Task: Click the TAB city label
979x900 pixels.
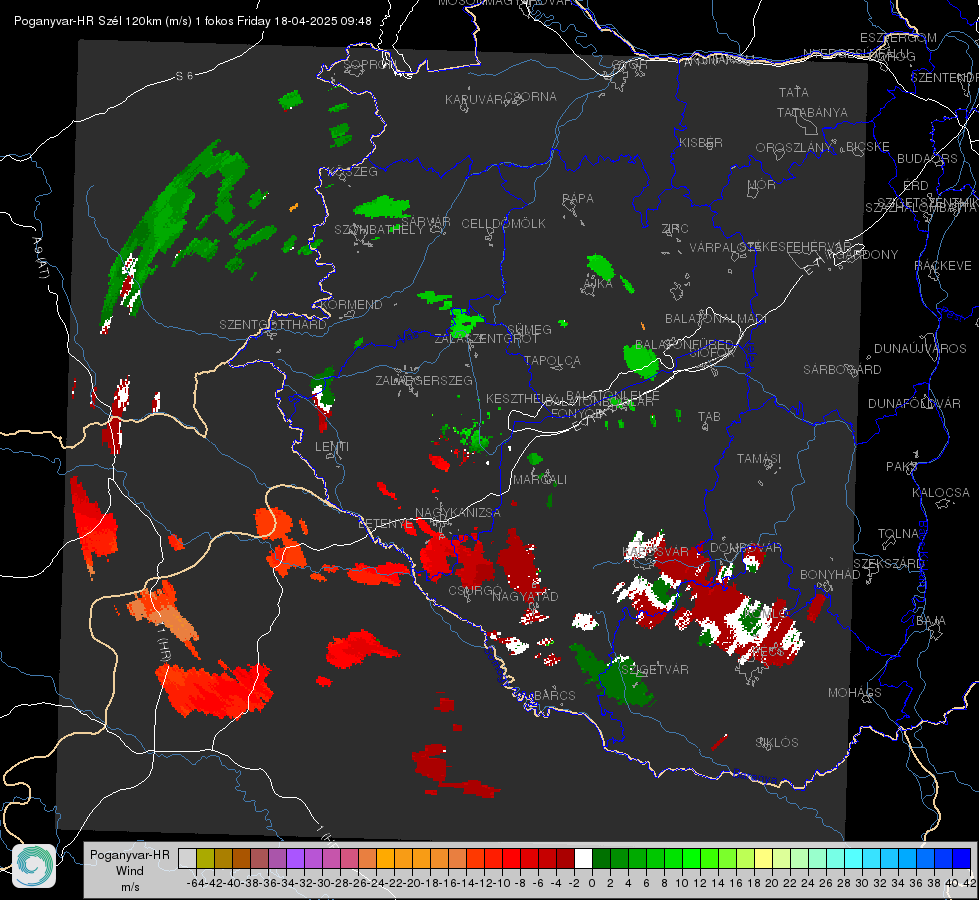Action: tap(709, 417)
